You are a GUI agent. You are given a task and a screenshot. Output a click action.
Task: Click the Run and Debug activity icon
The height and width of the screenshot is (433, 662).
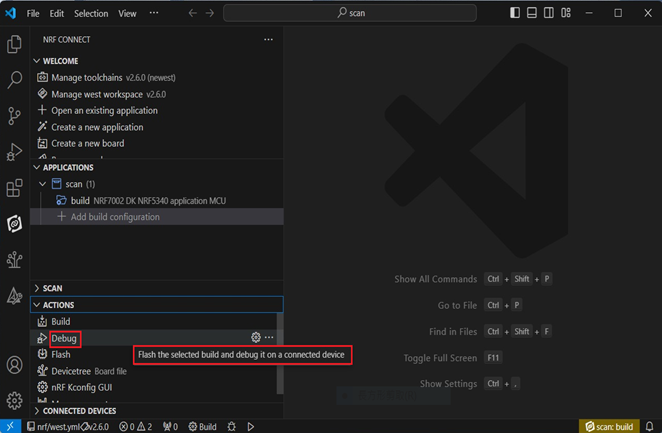point(14,152)
